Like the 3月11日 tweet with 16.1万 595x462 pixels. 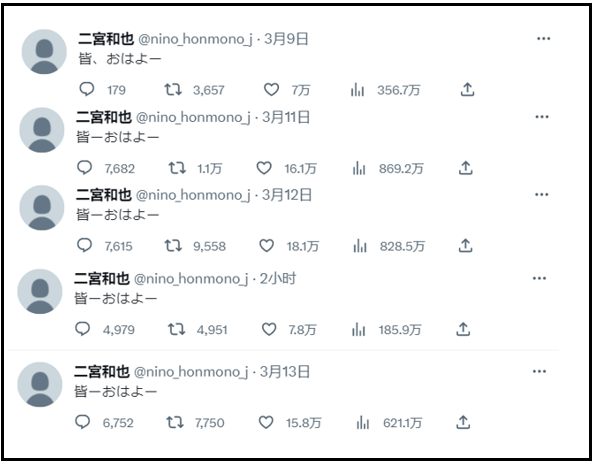264,168
